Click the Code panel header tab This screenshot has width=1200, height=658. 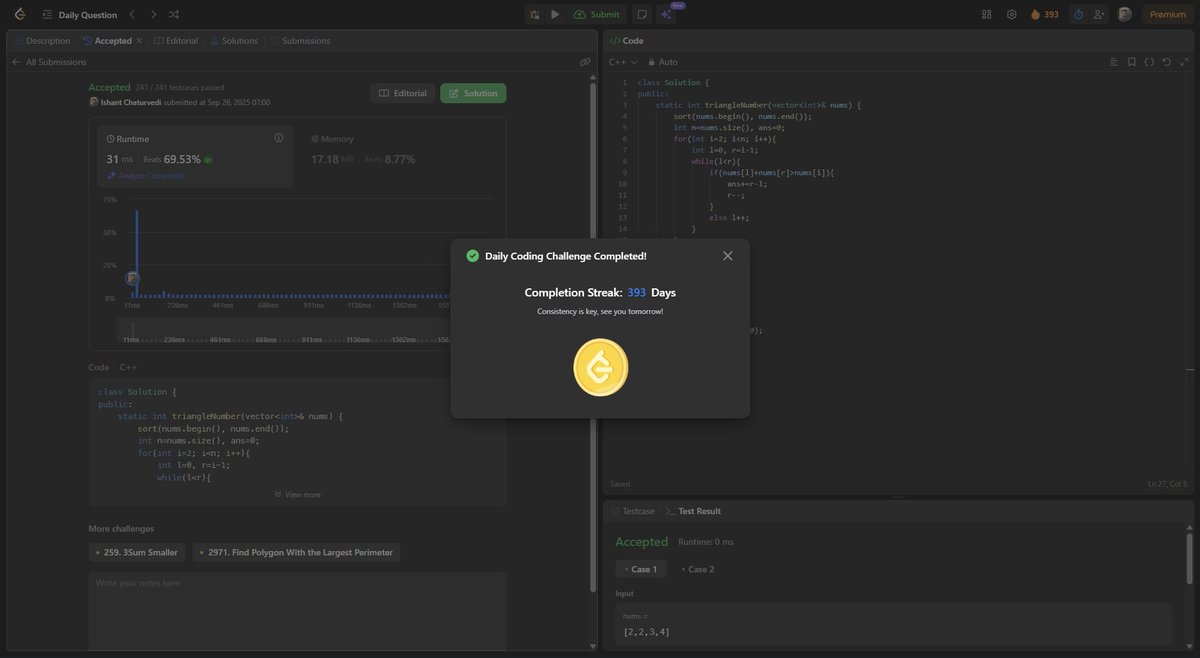[627, 41]
